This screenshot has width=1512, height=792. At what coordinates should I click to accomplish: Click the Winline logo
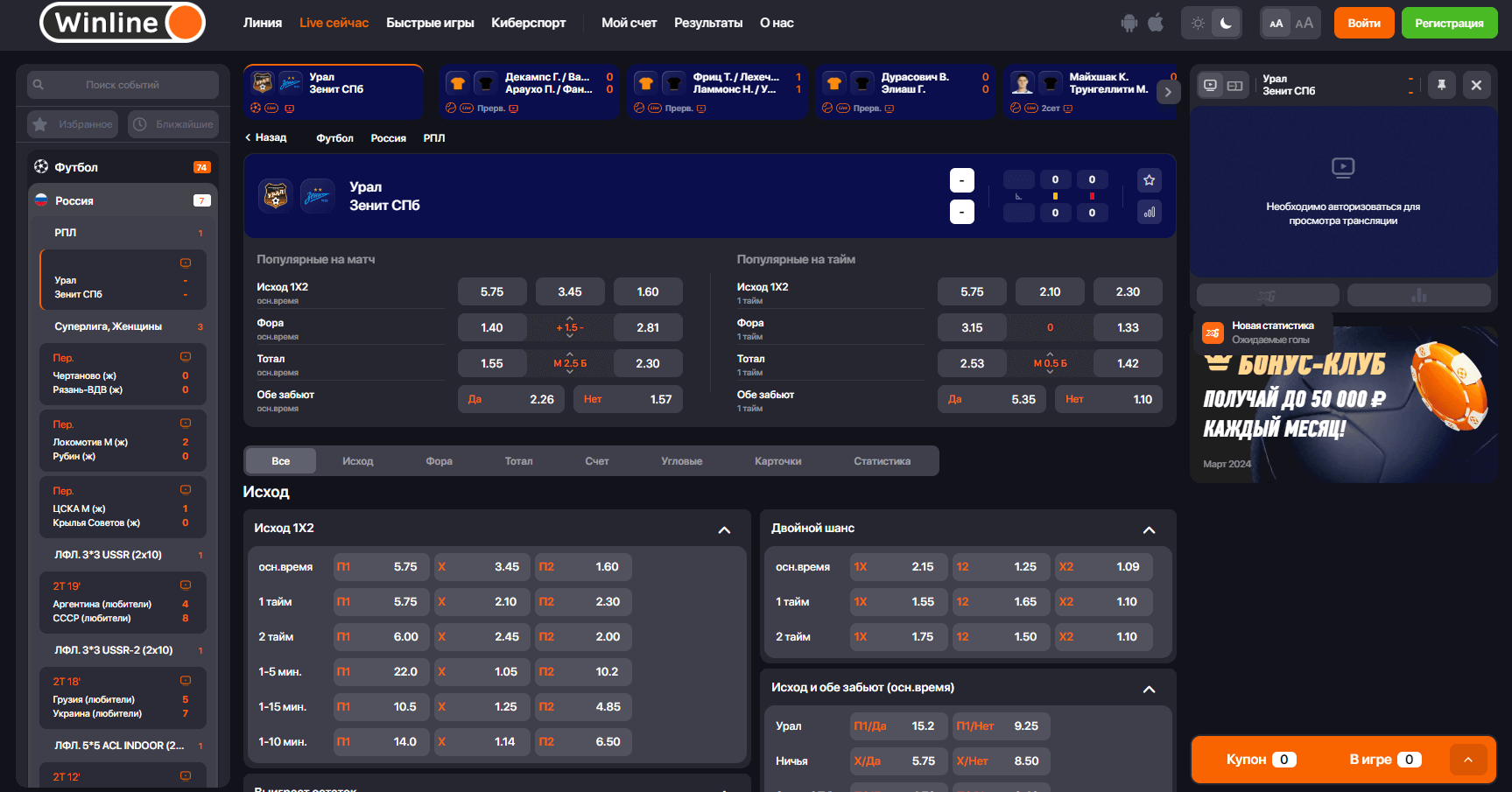tap(123, 23)
